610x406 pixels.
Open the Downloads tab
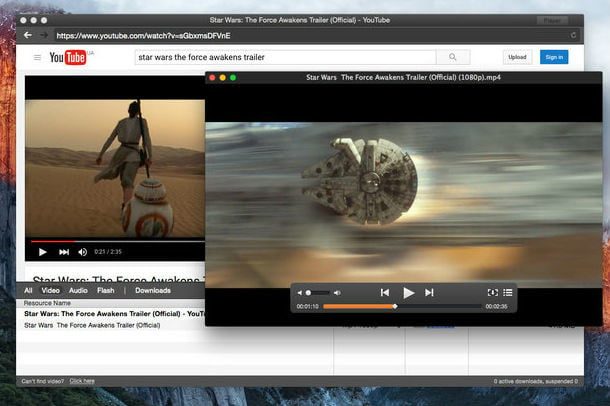153,290
